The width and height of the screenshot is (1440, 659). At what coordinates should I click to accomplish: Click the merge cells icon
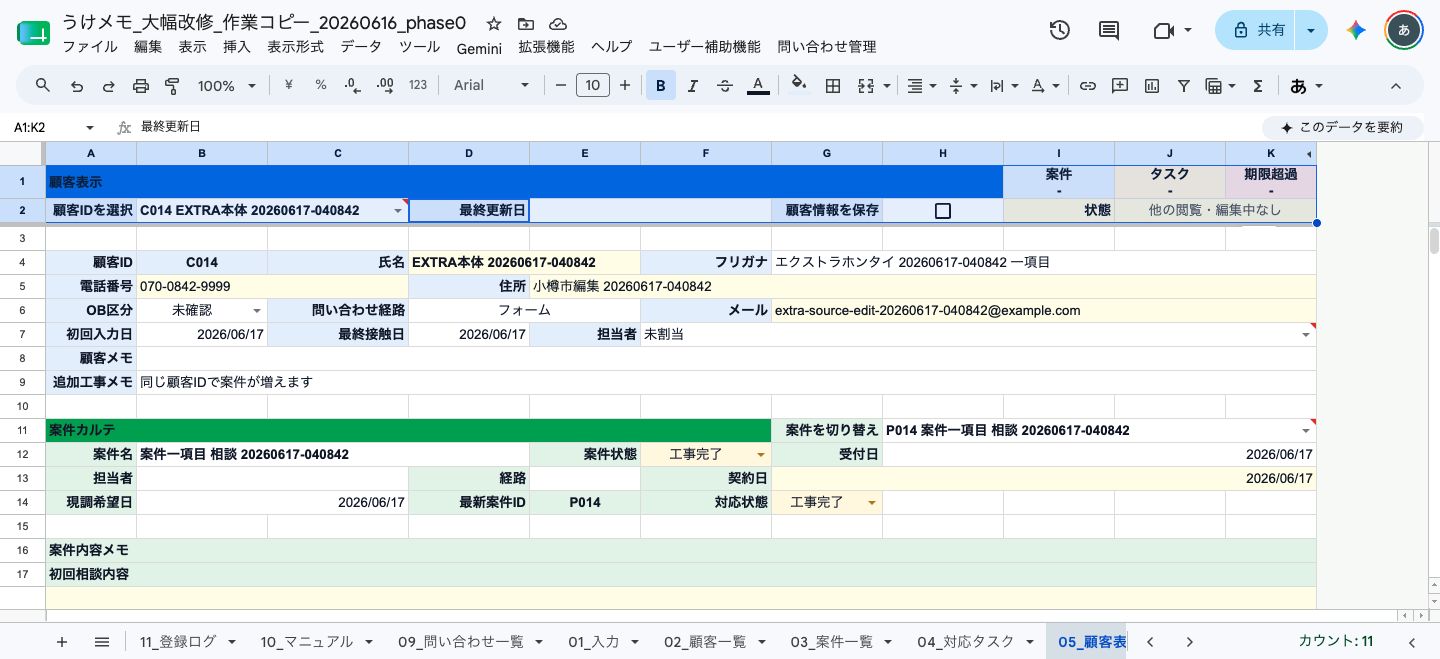tap(866, 86)
